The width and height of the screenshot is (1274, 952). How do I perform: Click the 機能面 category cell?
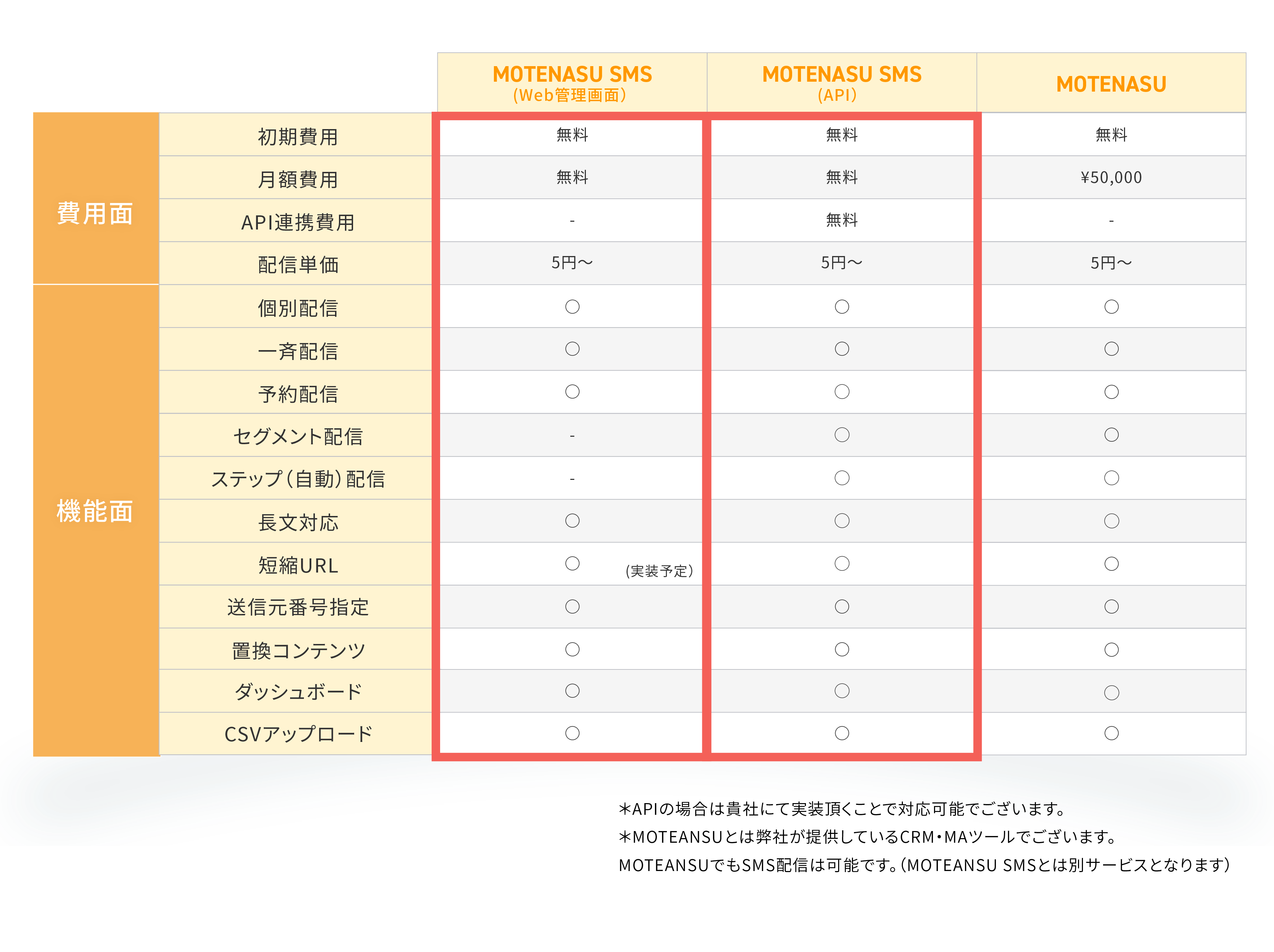pos(95,511)
